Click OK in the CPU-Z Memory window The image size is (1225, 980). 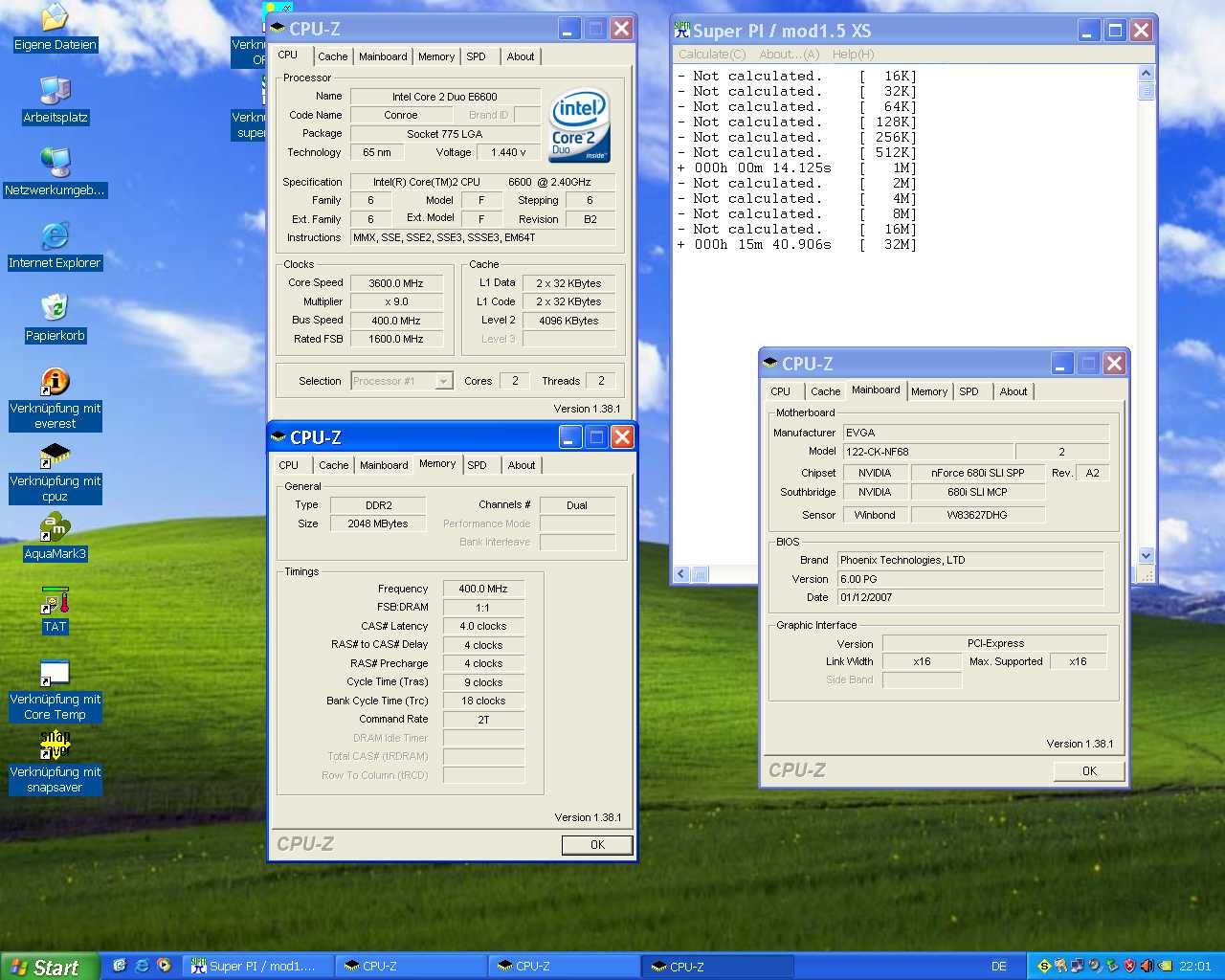click(597, 845)
